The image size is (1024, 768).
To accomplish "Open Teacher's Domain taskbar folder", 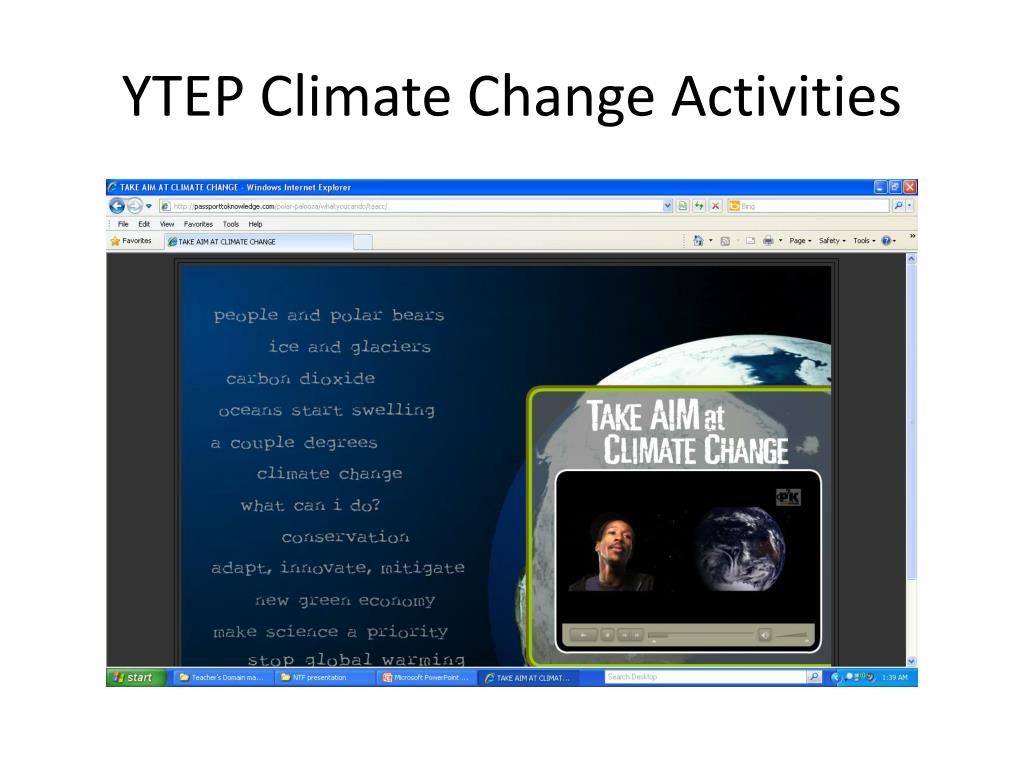I will pos(222,677).
